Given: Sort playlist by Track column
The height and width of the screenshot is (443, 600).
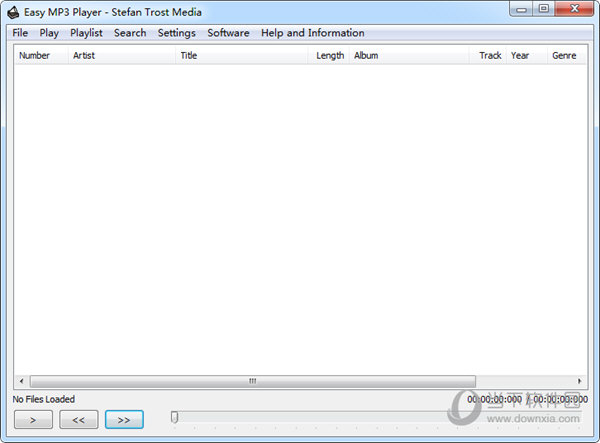Looking at the screenshot, I should [x=488, y=55].
